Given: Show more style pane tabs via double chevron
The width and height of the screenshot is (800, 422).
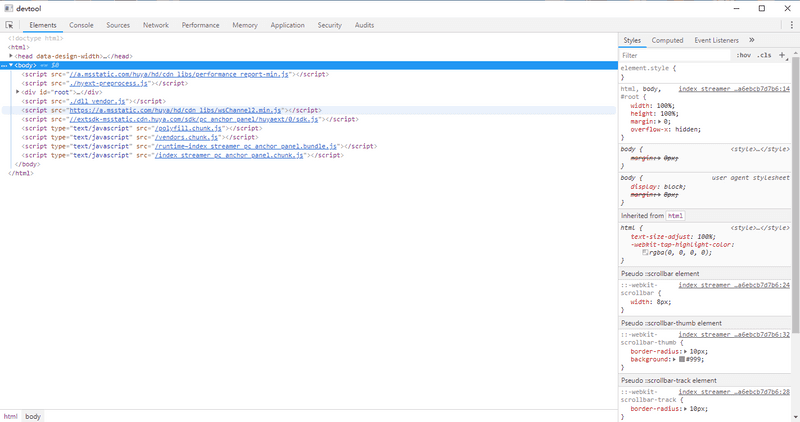Looking at the screenshot, I should 751,40.
